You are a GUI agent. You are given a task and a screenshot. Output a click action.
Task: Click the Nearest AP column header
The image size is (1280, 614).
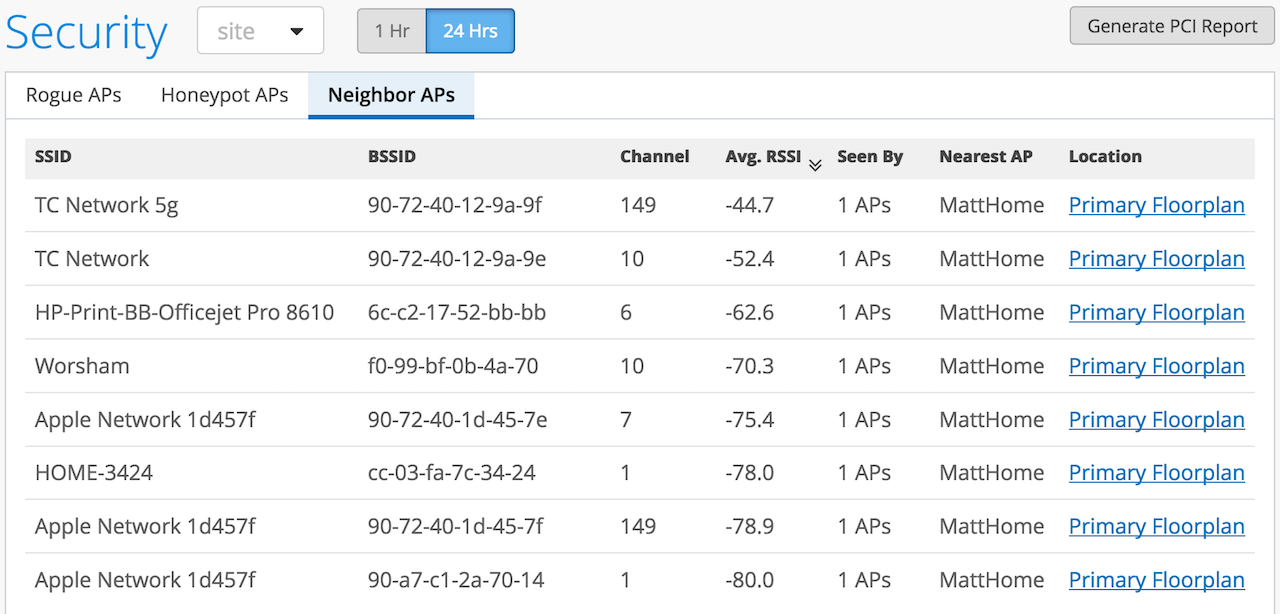986,157
